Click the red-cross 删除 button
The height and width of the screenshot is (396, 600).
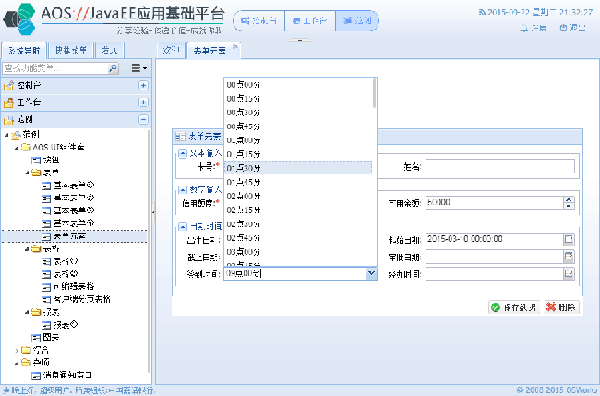(562, 307)
